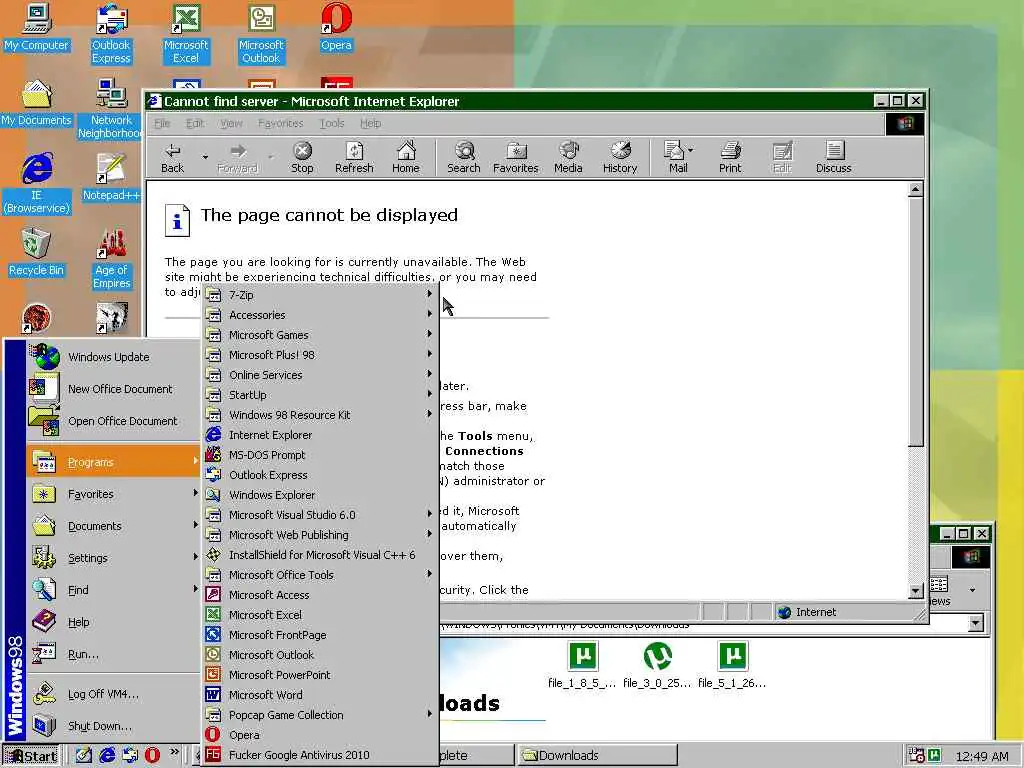Switch to Downloads taskbar button

coord(597,756)
